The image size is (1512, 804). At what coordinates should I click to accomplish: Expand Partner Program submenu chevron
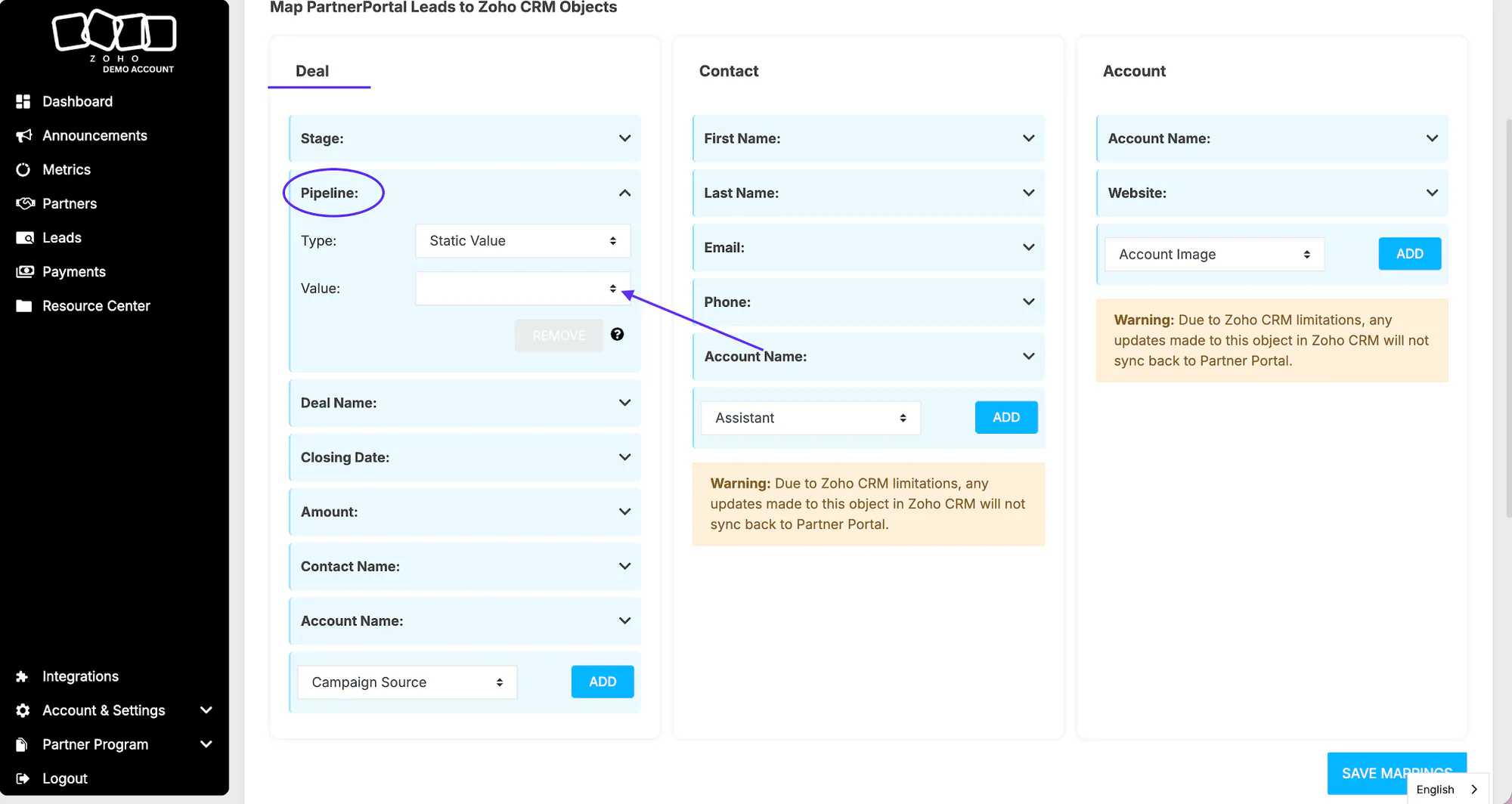coord(206,744)
